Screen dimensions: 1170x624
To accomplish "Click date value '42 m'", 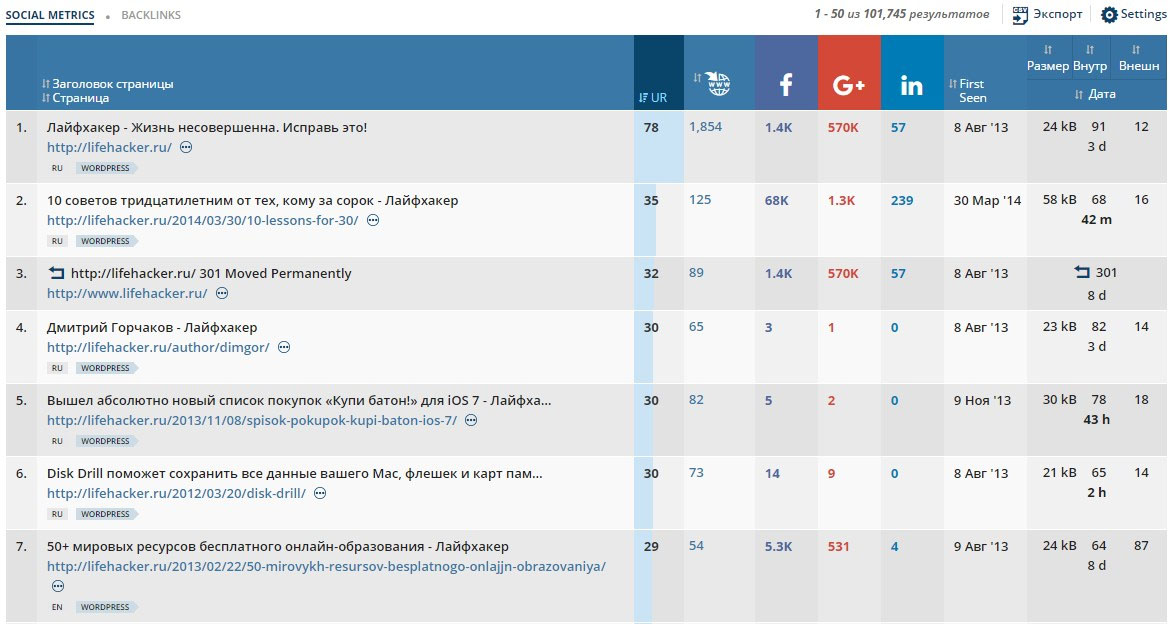I will click(x=1096, y=219).
